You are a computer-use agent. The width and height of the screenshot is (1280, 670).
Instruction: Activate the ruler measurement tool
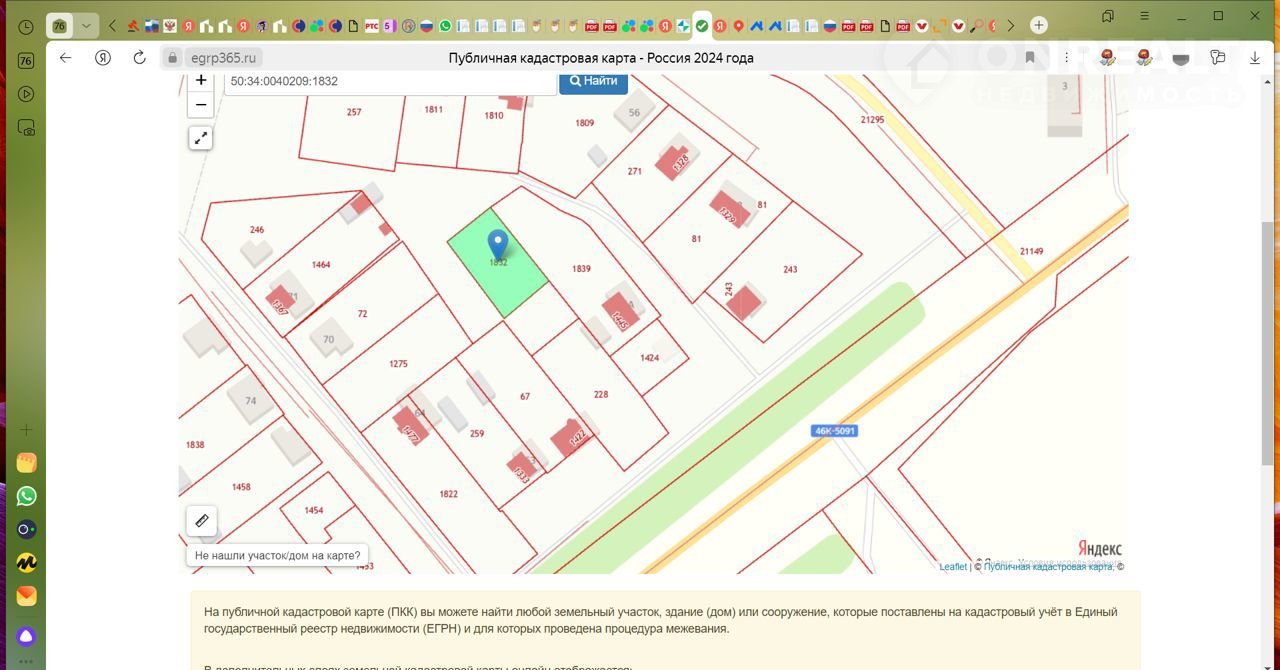[x=201, y=521]
